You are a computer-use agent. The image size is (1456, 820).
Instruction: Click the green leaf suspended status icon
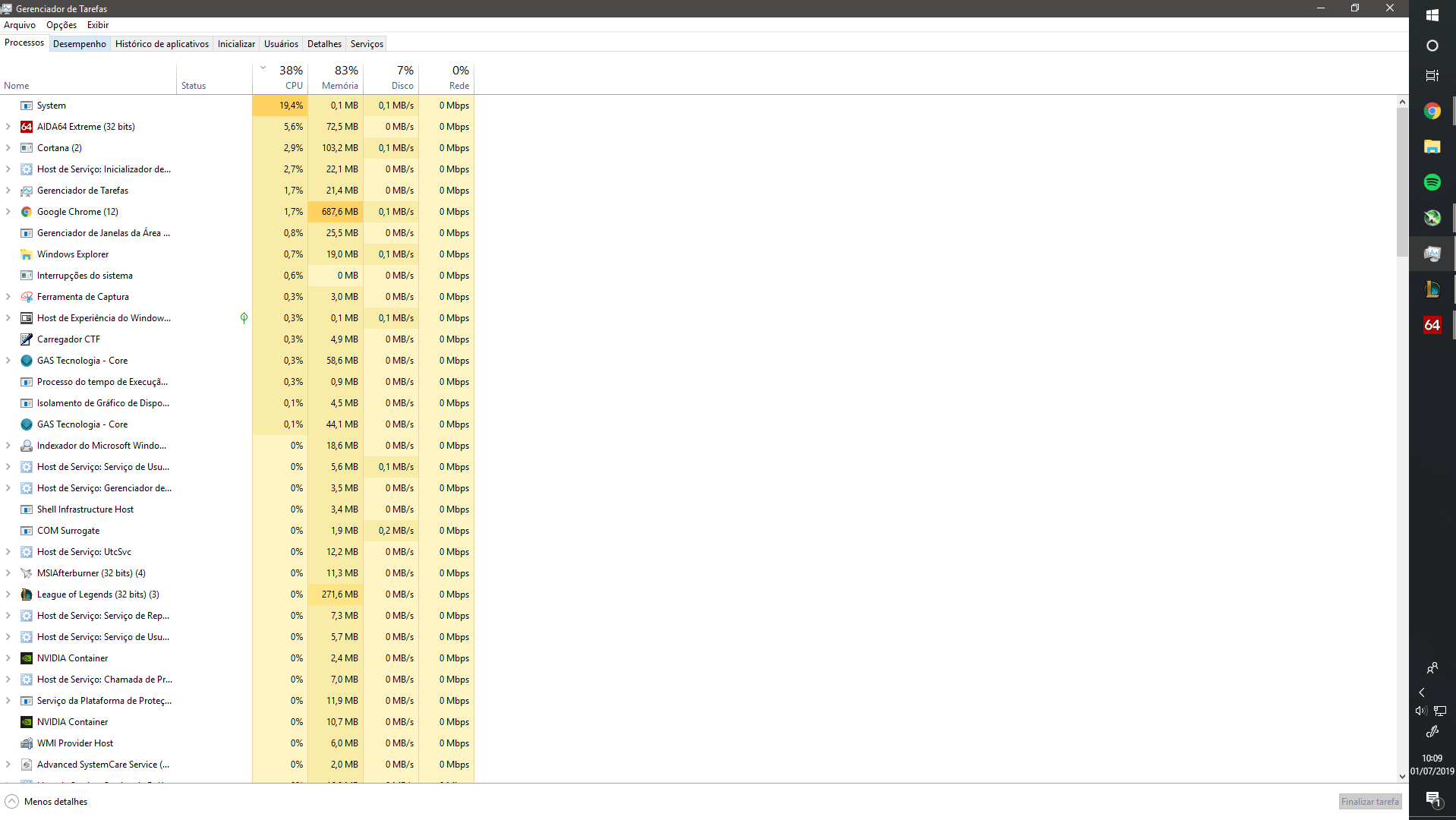(x=244, y=318)
